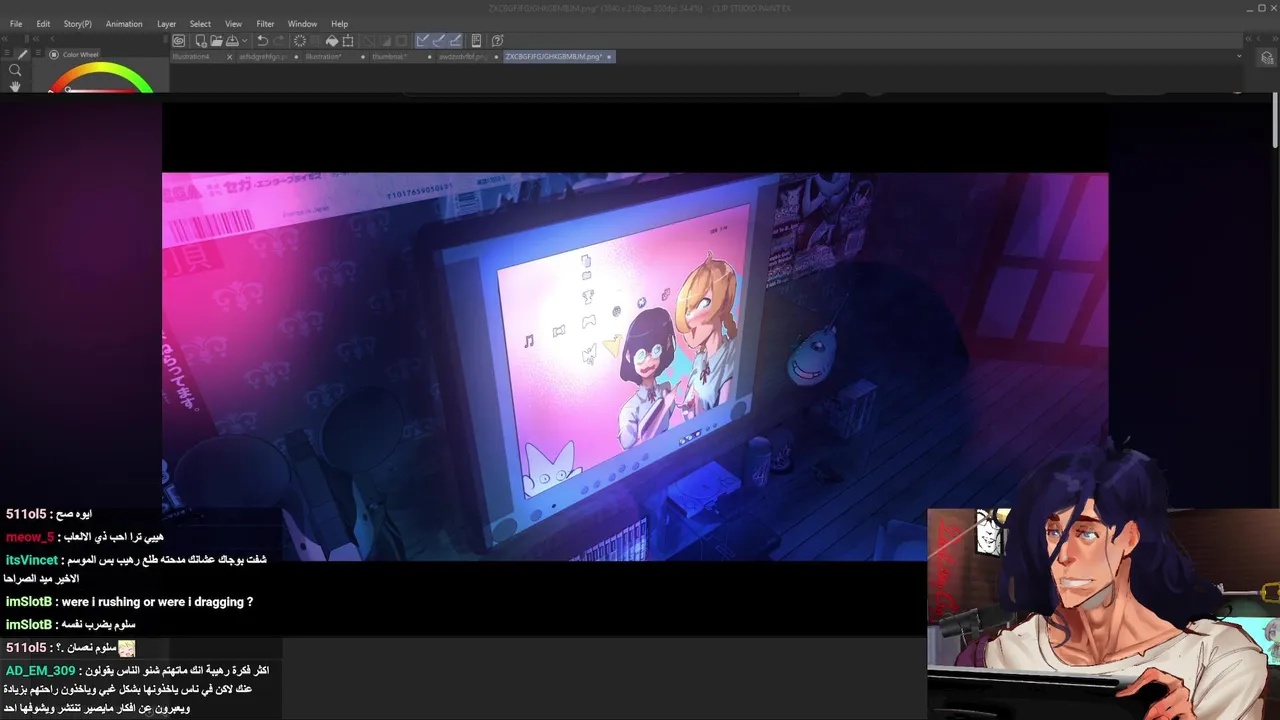The image size is (1280, 720).
Task: Click message 'were i rushing or were i dragging ?'
Action: click(x=157, y=602)
